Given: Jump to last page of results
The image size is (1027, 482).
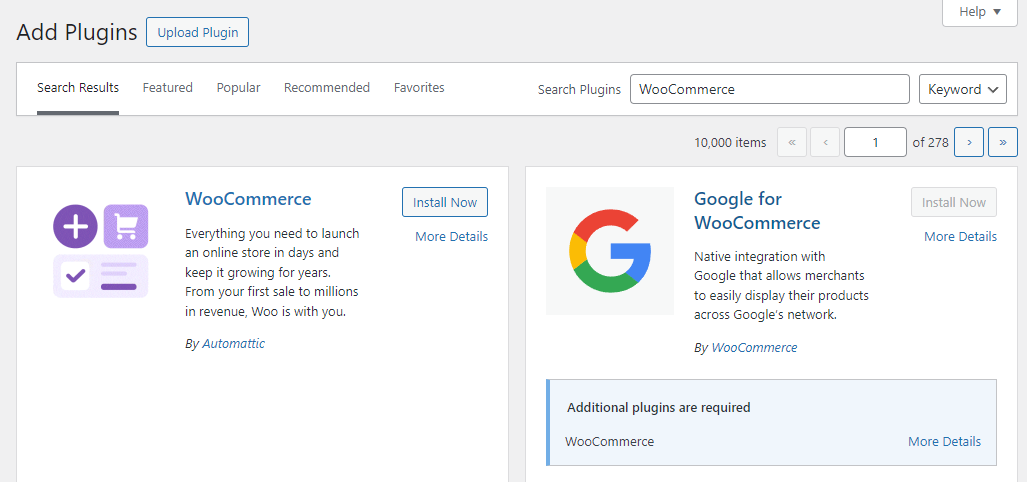Looking at the screenshot, I should (x=1003, y=142).
